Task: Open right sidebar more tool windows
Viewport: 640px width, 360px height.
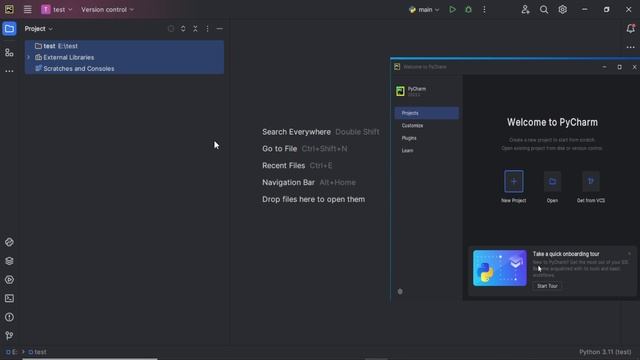Action: [x=630, y=47]
